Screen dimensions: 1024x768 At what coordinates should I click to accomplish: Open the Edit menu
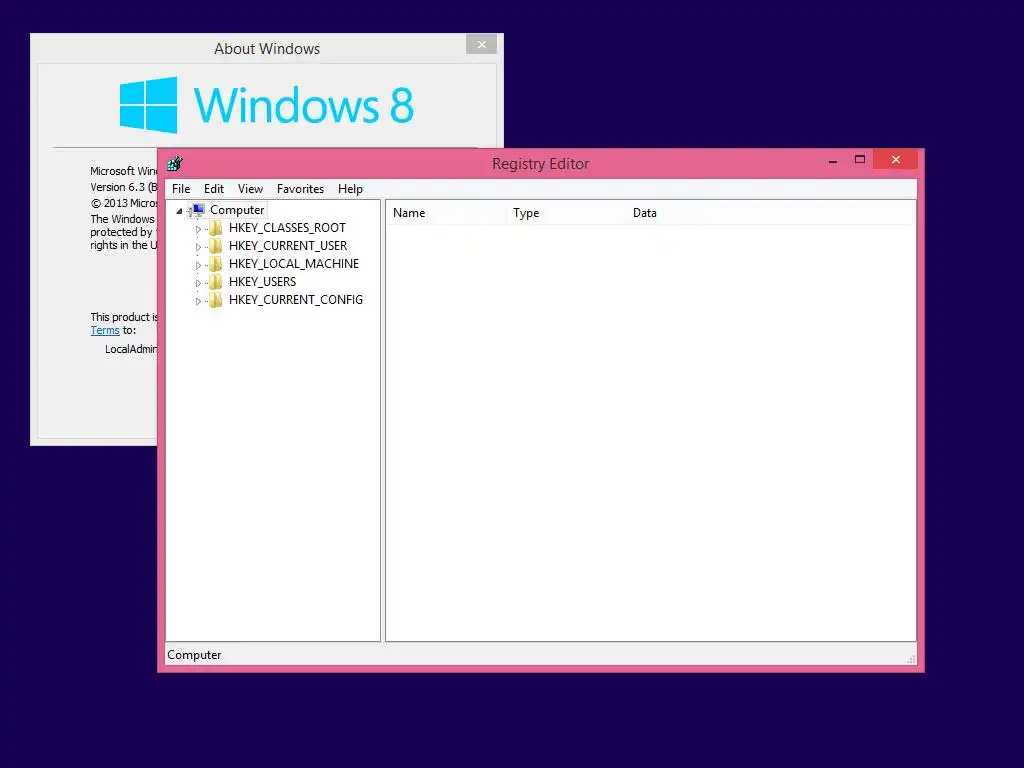click(x=214, y=189)
